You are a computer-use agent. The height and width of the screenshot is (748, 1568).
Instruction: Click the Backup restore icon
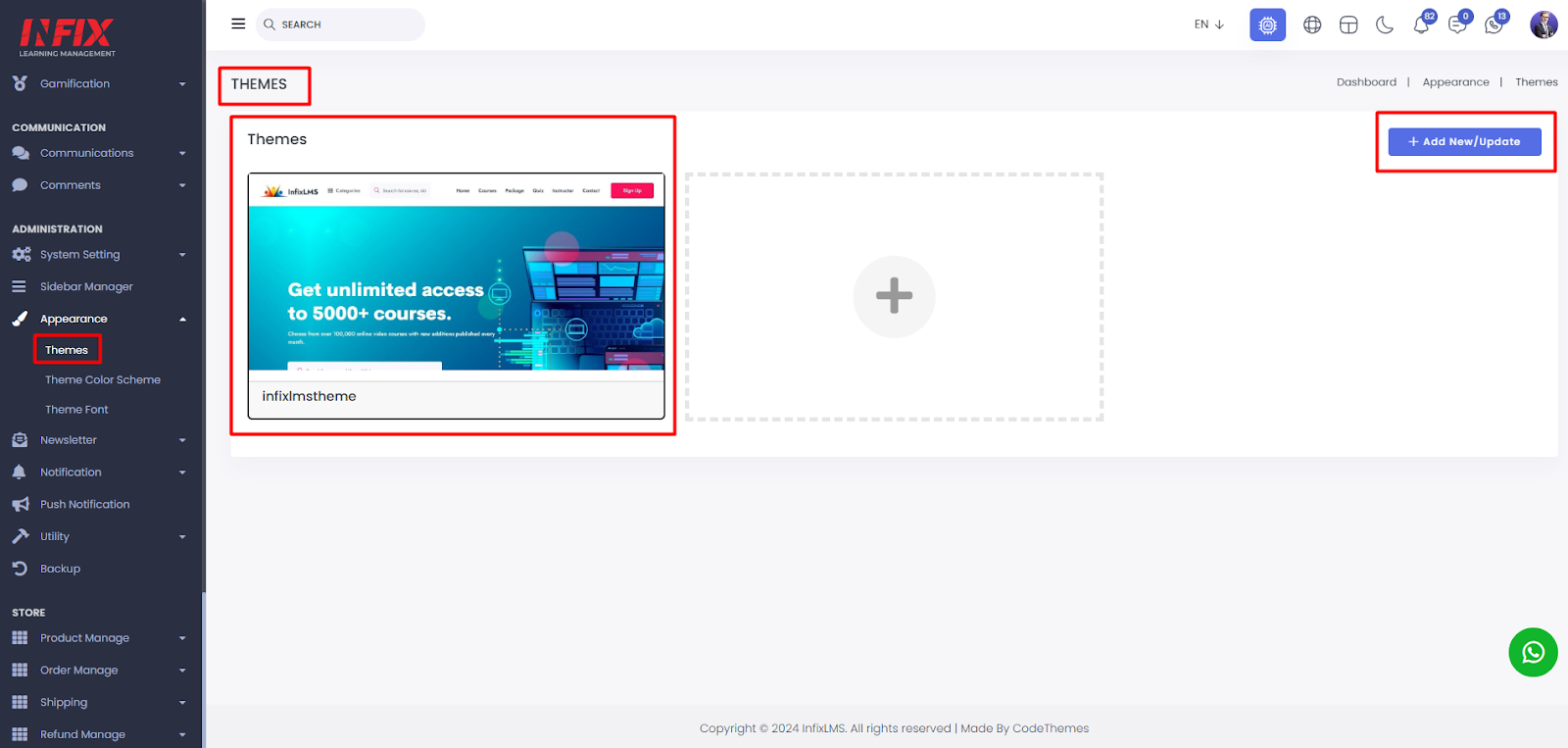click(20, 569)
